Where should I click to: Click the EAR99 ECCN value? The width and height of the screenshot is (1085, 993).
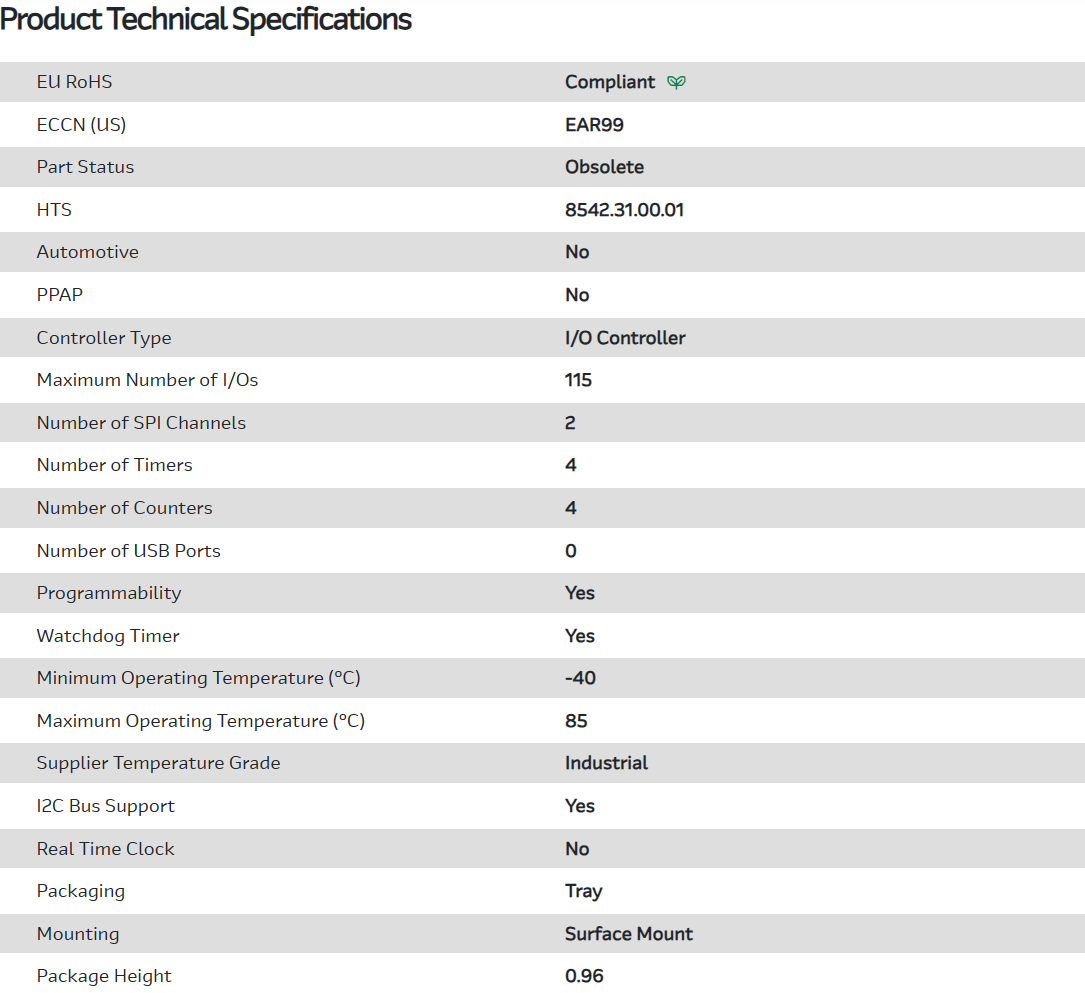[594, 125]
